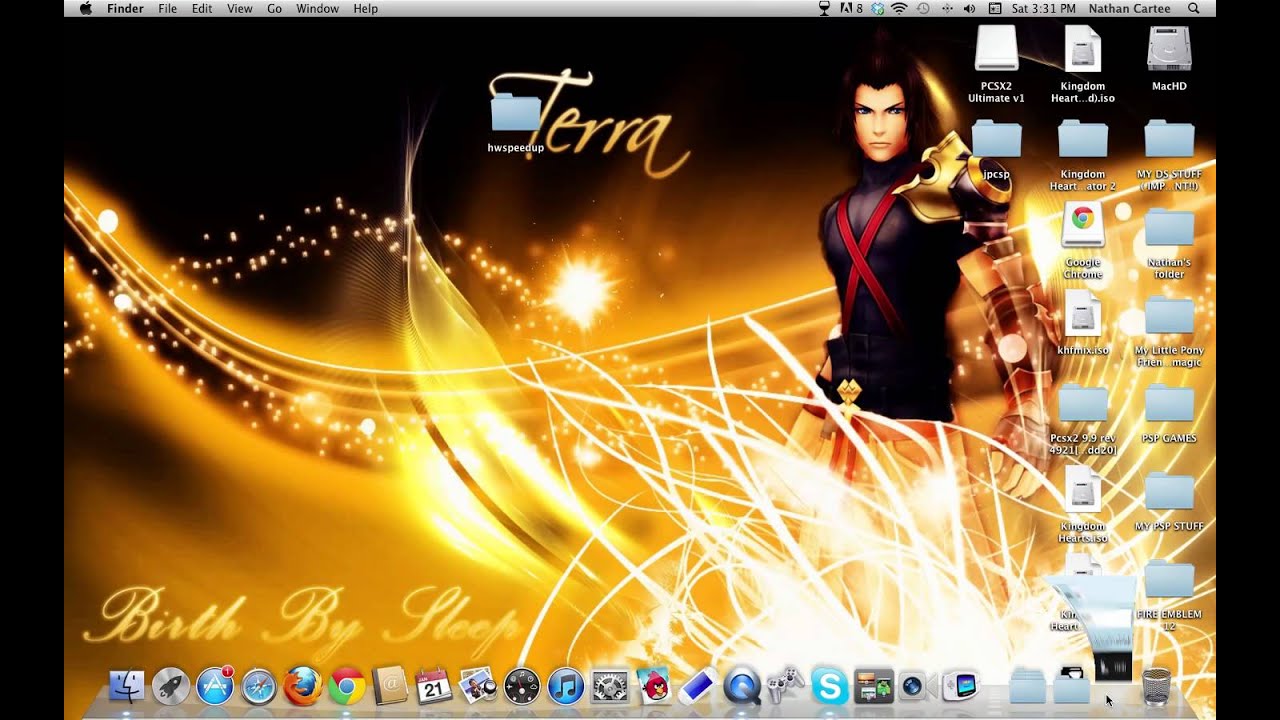Image resolution: width=1280 pixels, height=720 pixels.
Task: Open the jpcsp folder
Action: pyautogui.click(x=996, y=139)
